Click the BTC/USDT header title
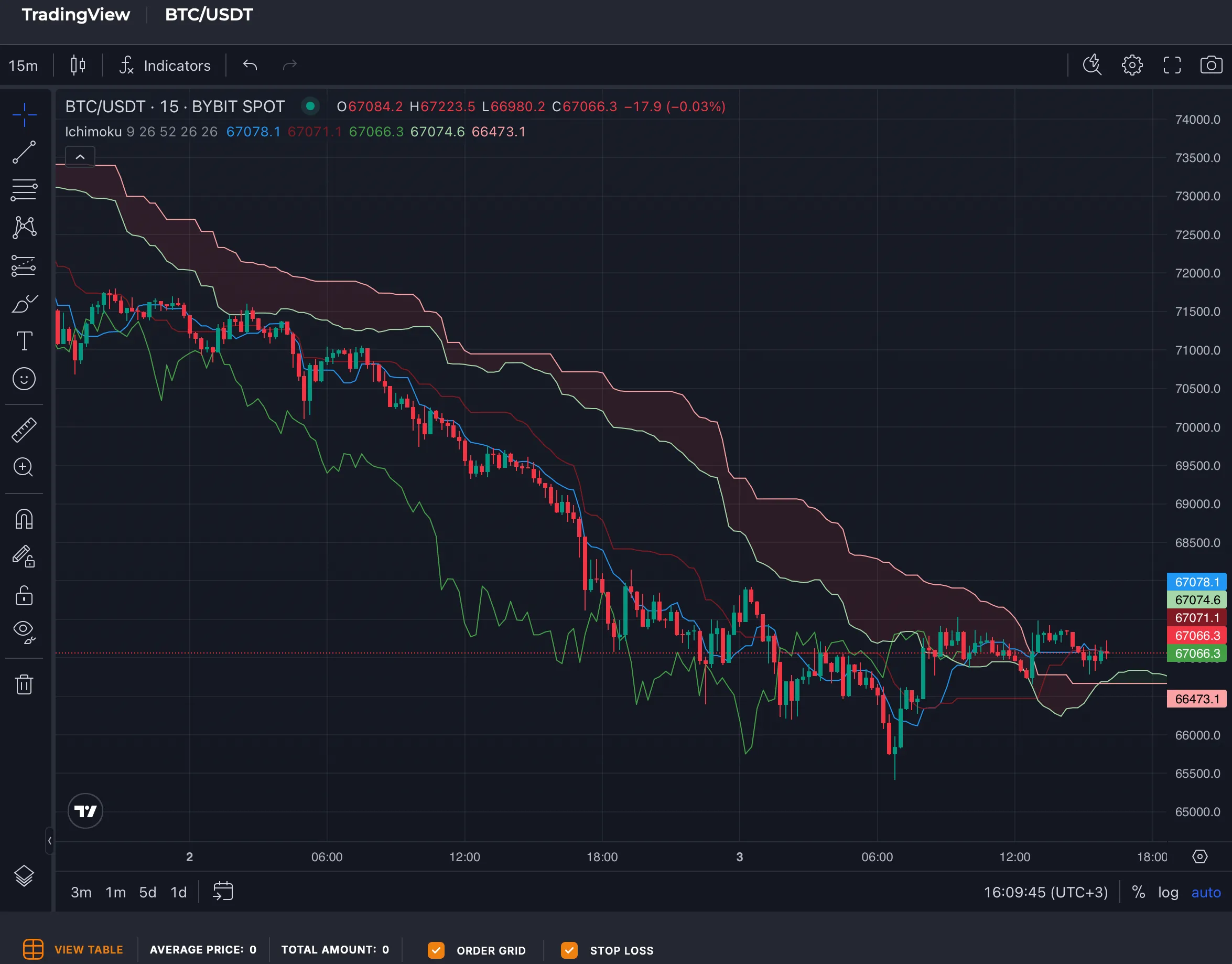Screen dimensions: 1232x964 (x=209, y=14)
